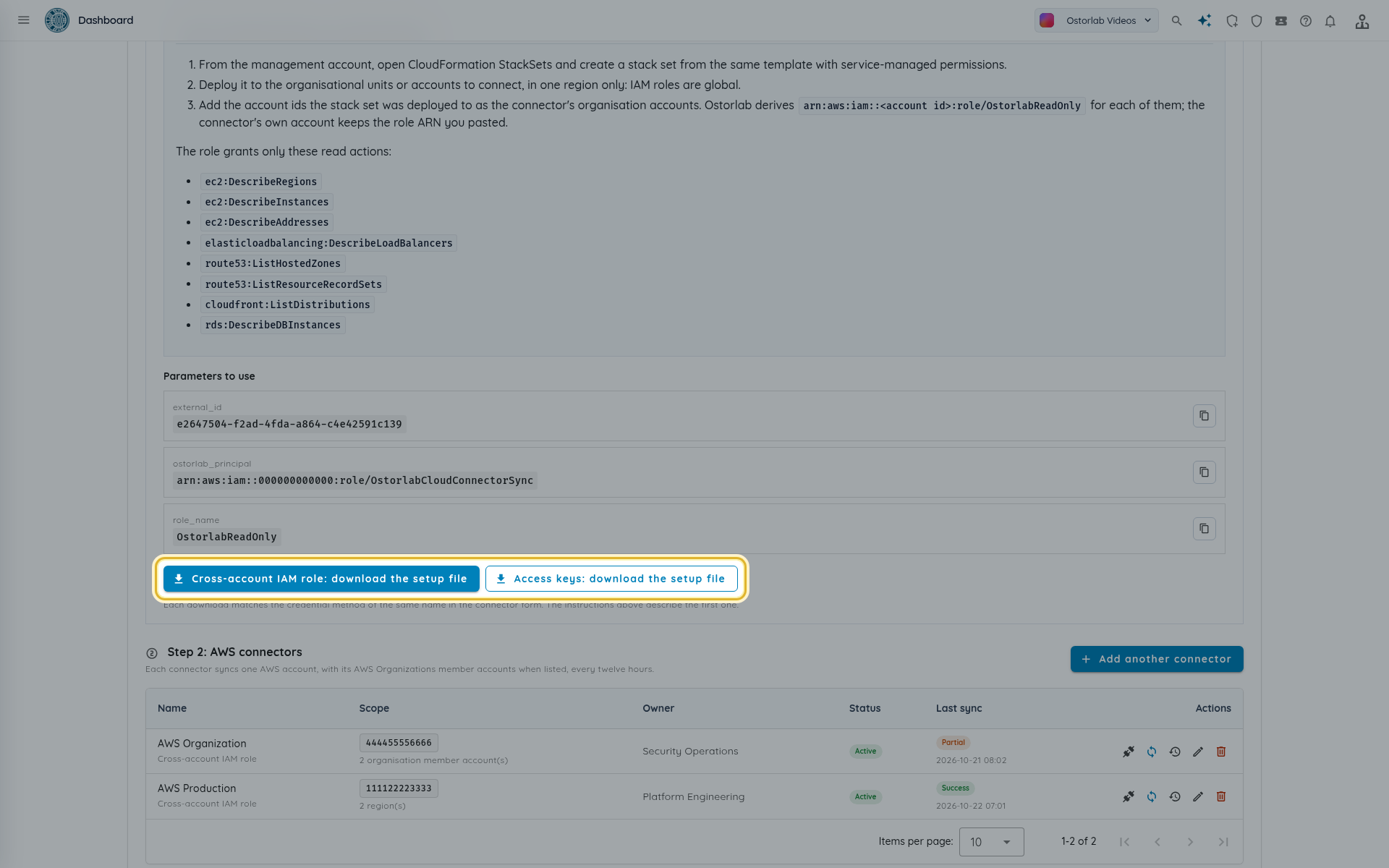
Task: Copy the external_id value
Action: point(1205,416)
